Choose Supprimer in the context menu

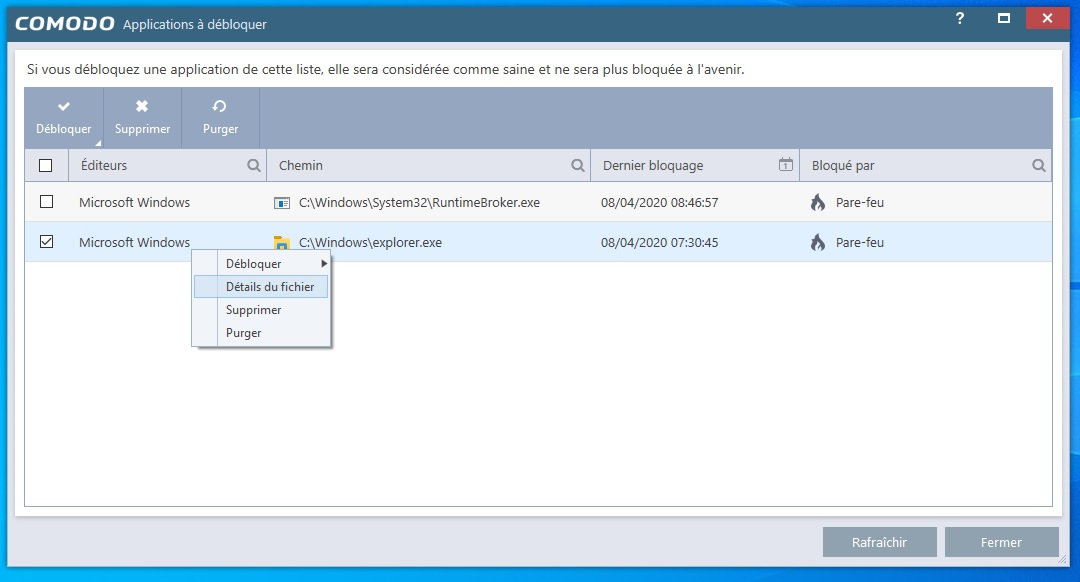(261, 310)
